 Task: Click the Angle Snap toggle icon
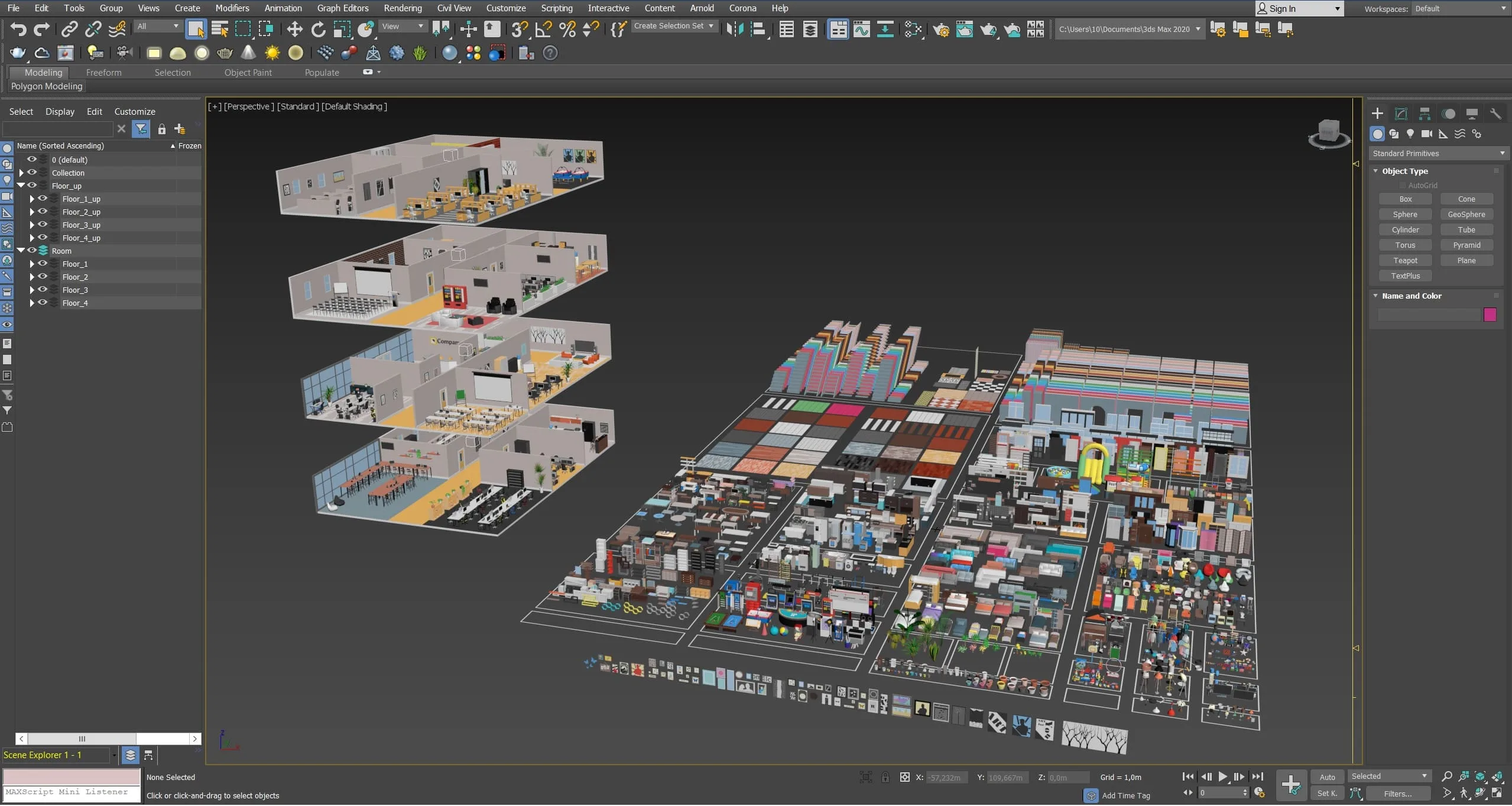point(544,29)
